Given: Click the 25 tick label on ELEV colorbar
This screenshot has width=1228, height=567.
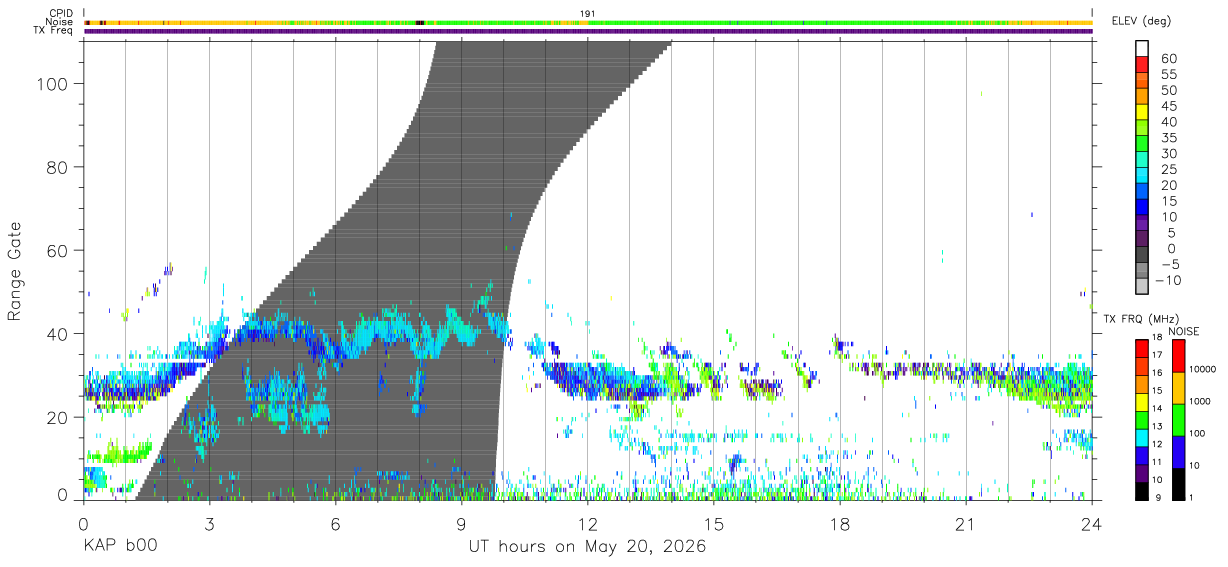Looking at the screenshot, I should click(1169, 169).
